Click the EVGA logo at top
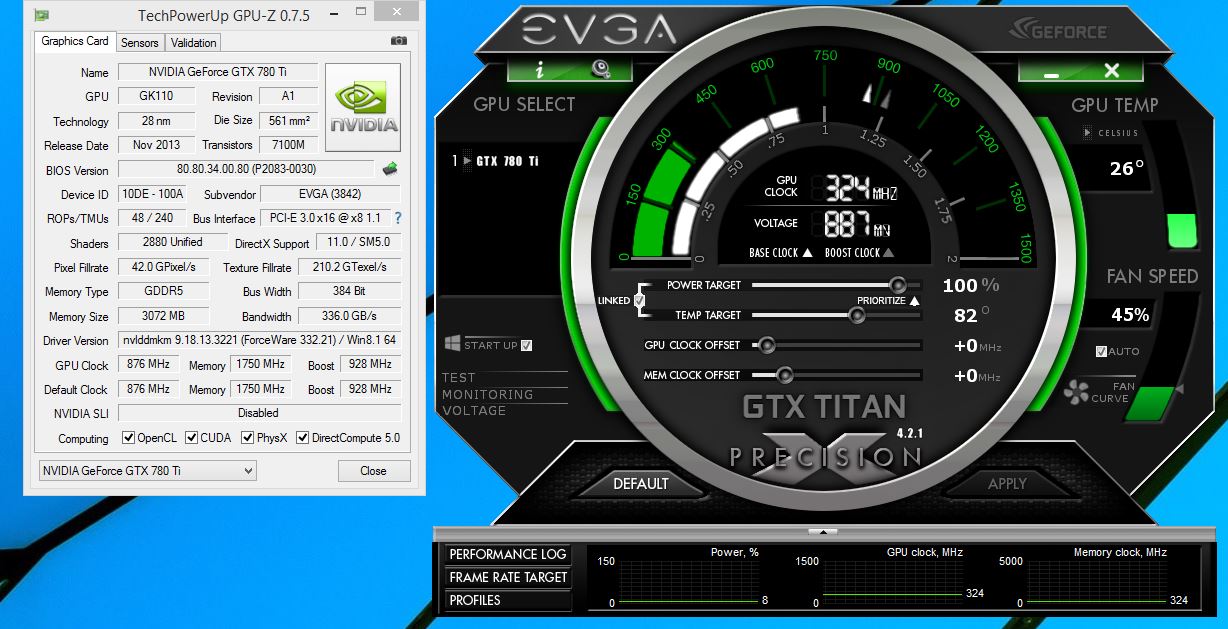 click(598, 30)
